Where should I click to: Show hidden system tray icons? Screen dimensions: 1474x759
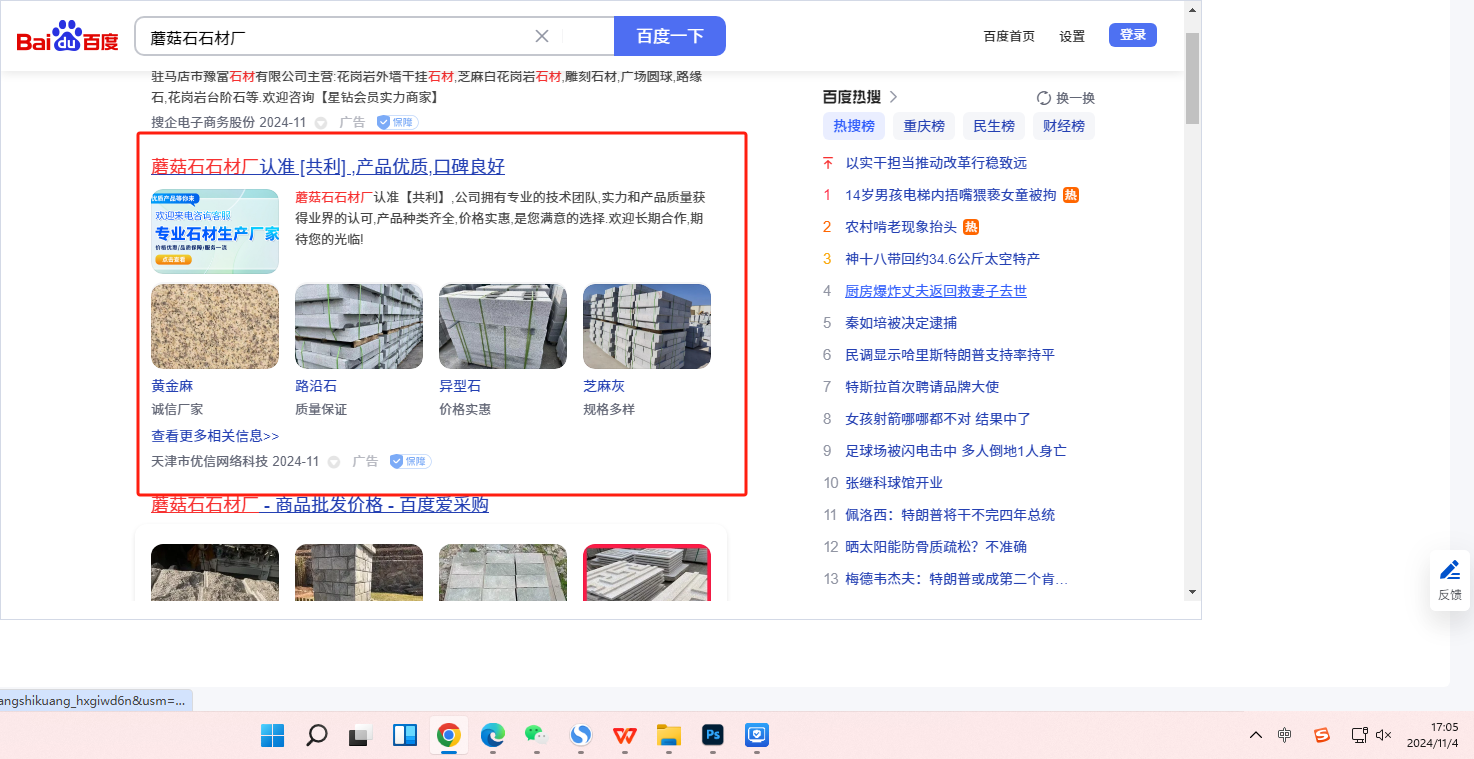click(x=1256, y=735)
